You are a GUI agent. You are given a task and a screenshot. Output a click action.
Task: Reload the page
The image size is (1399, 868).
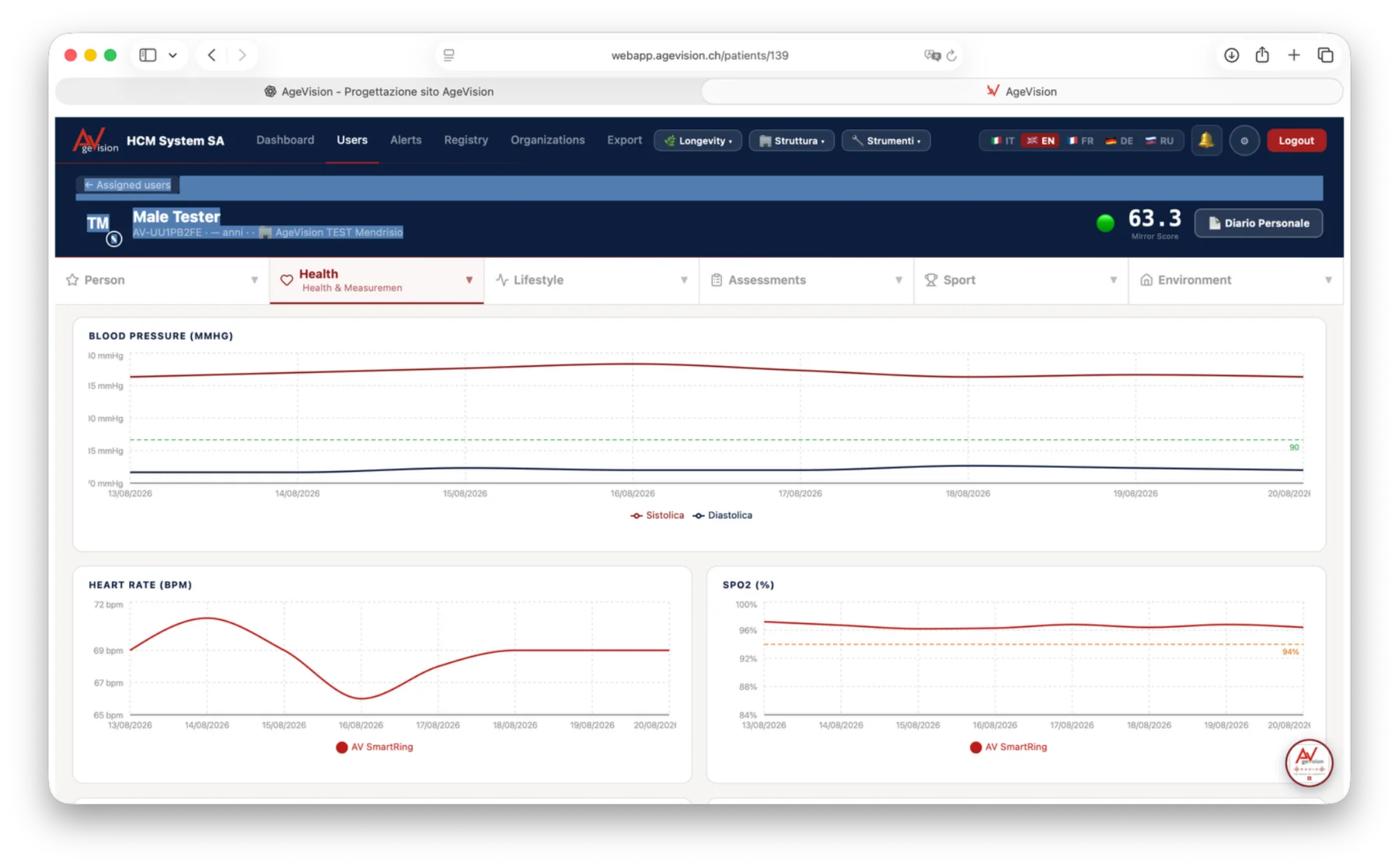click(x=951, y=55)
